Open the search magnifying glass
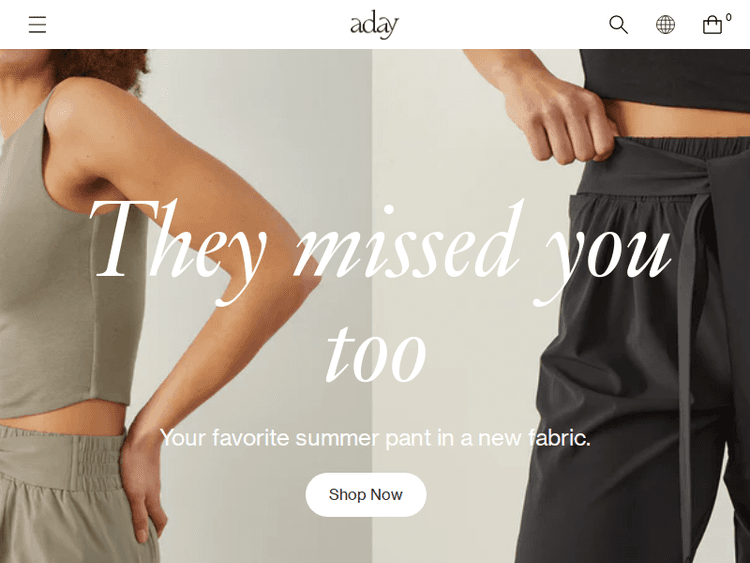Image resolution: width=750 pixels, height=563 pixels. coord(618,24)
